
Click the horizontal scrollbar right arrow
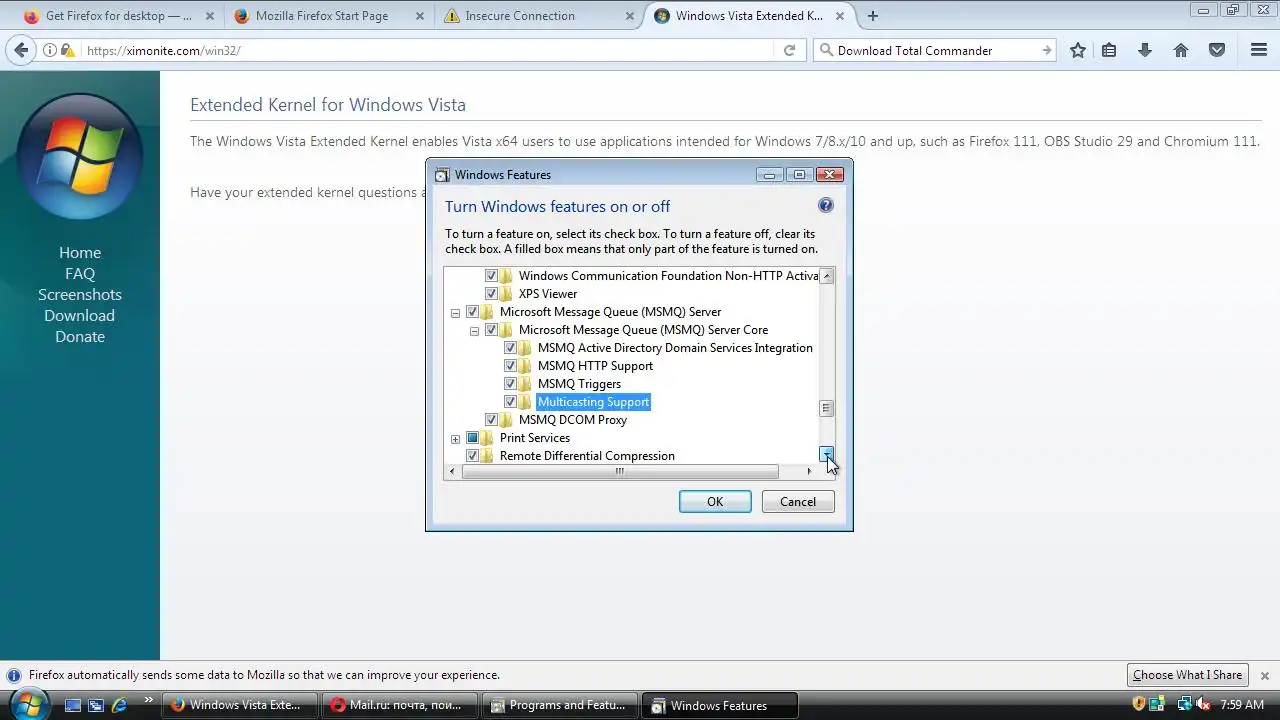[x=809, y=471]
